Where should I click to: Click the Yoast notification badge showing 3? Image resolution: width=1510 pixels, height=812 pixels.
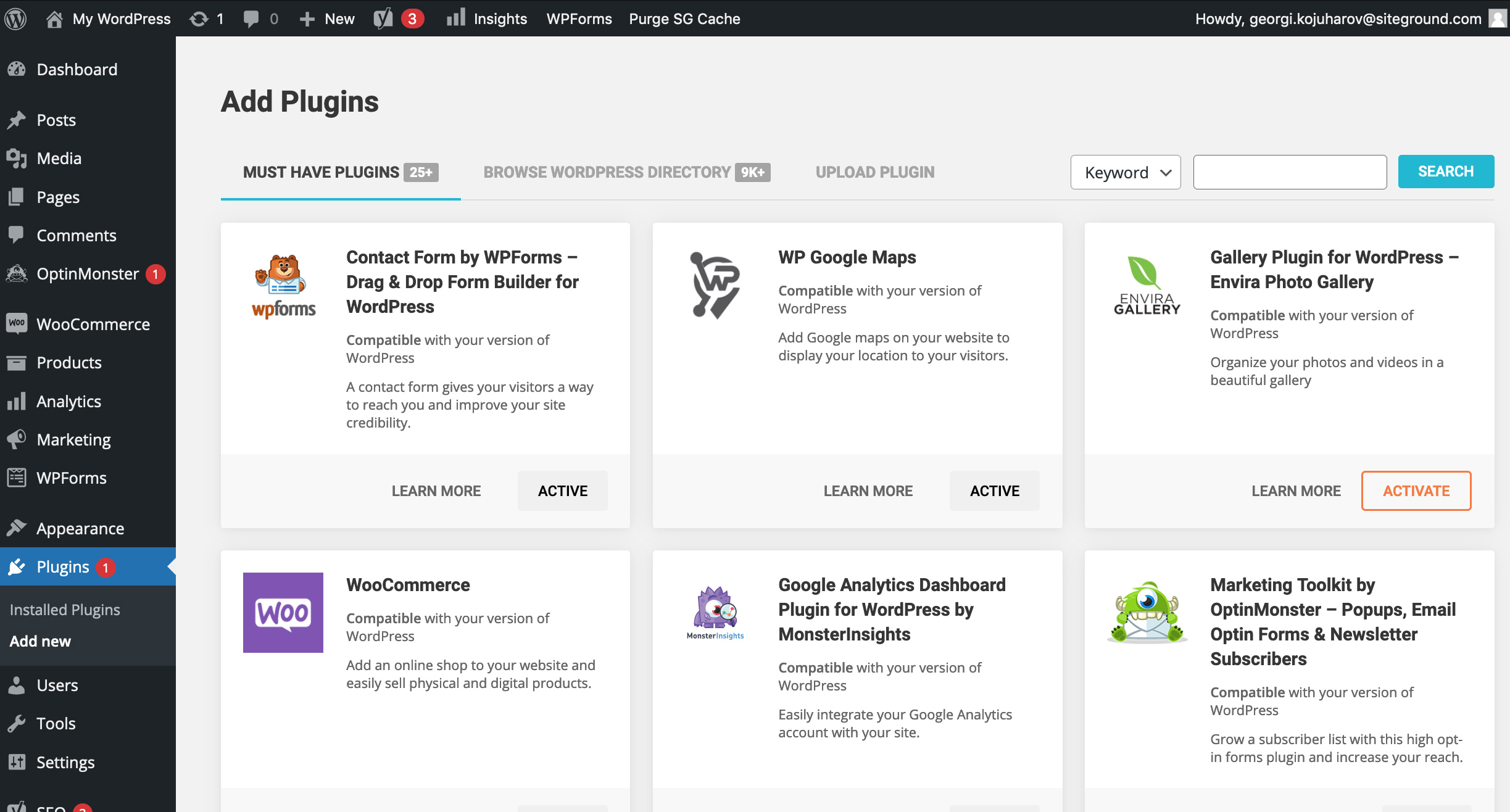click(412, 19)
